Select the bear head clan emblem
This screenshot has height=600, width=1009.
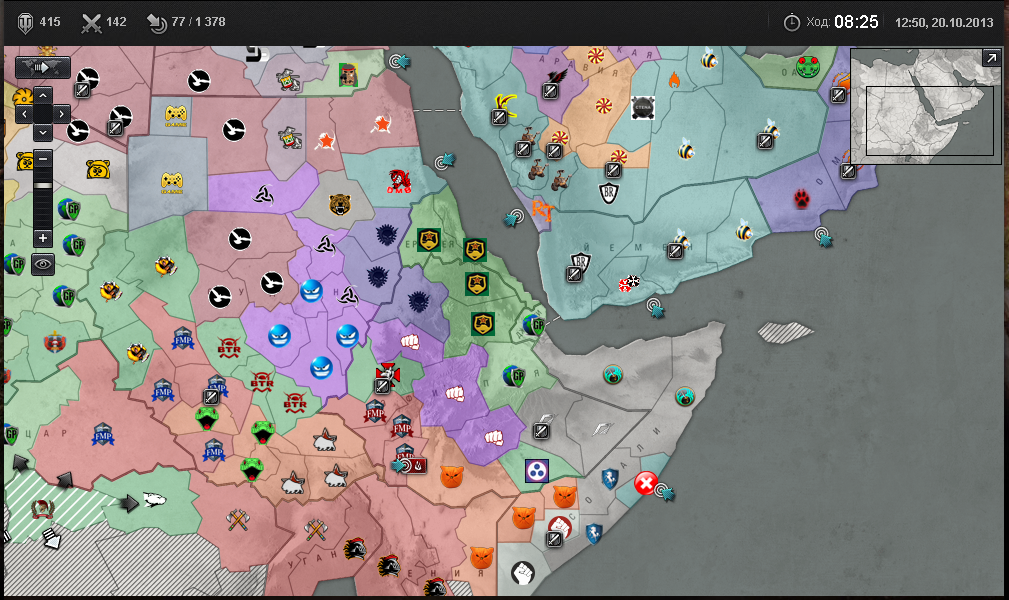click(340, 205)
